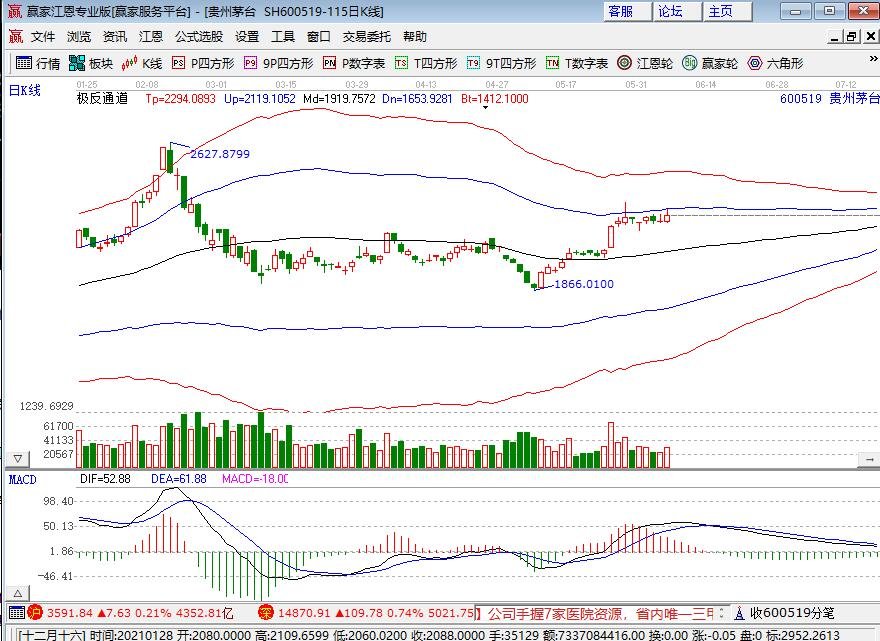880x641 pixels.
Task: Click the 板块 sector toolbar icon
Action: tap(91, 63)
